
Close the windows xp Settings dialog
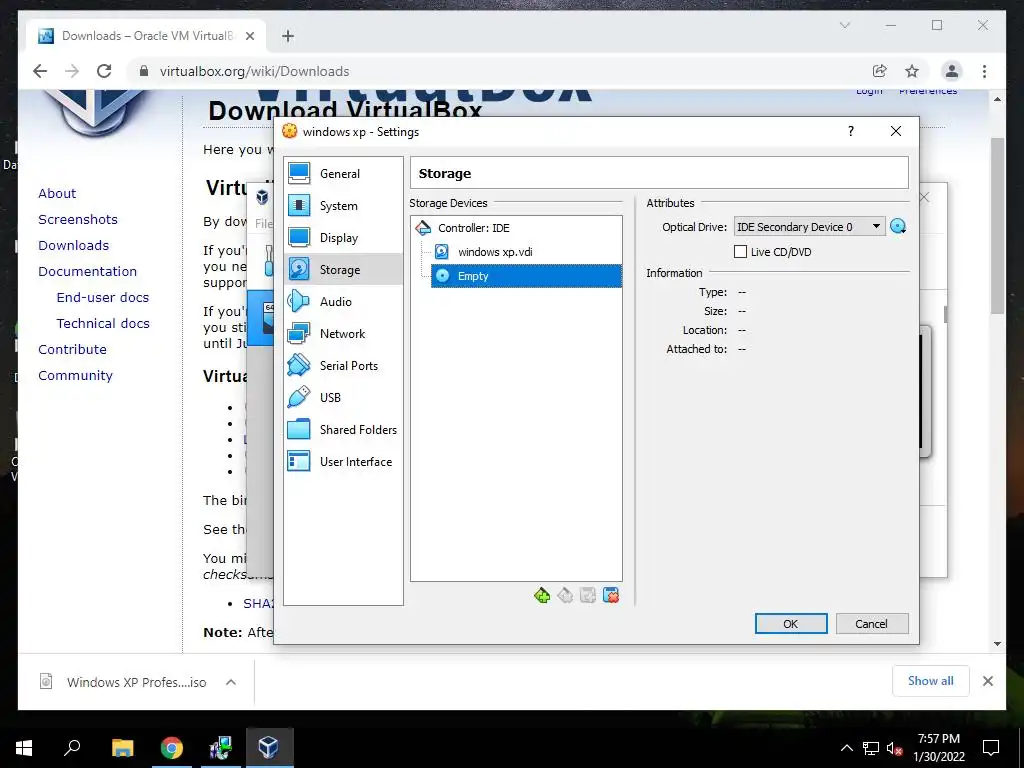point(896,131)
